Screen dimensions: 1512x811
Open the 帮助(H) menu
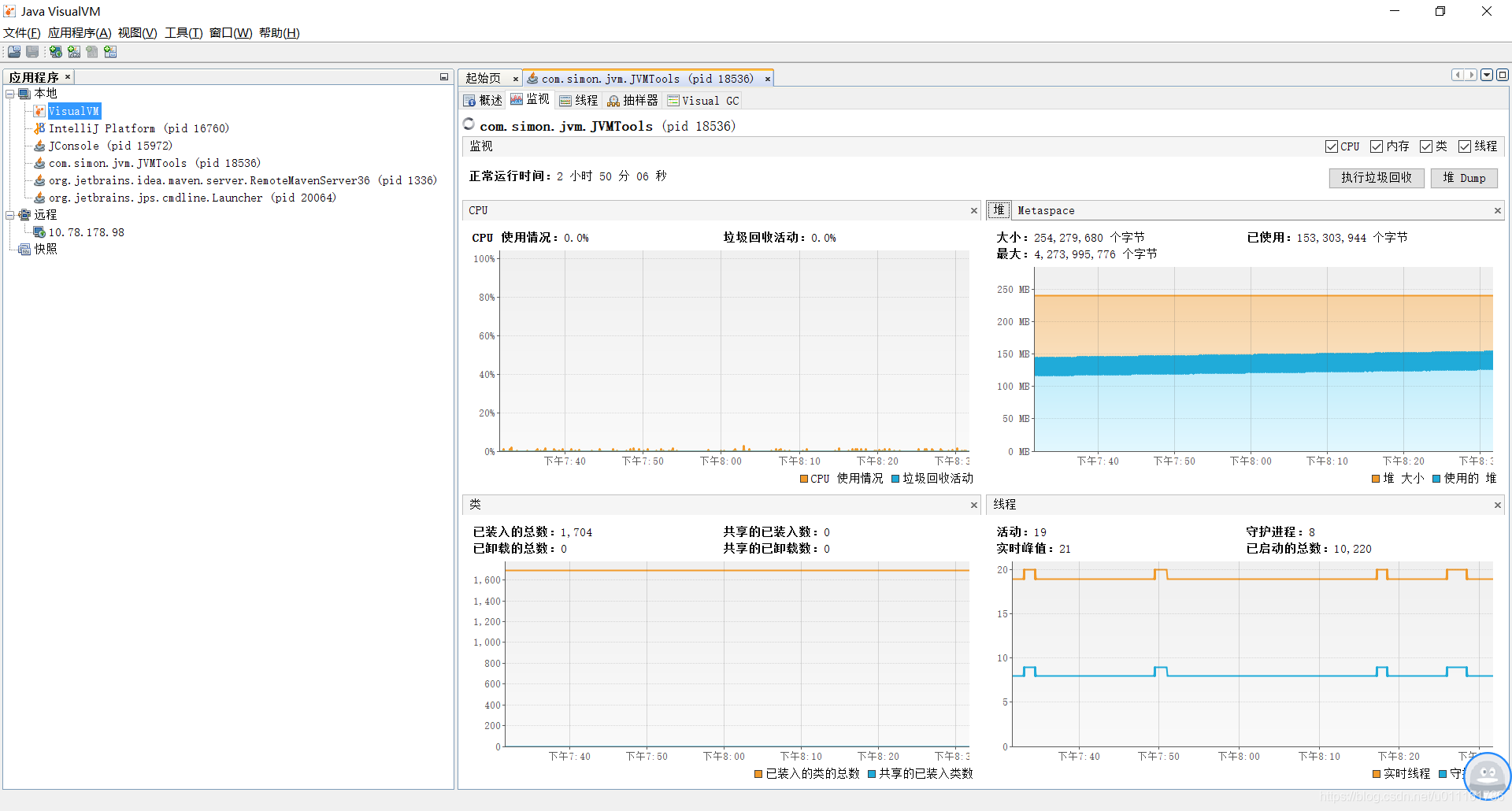click(x=280, y=33)
